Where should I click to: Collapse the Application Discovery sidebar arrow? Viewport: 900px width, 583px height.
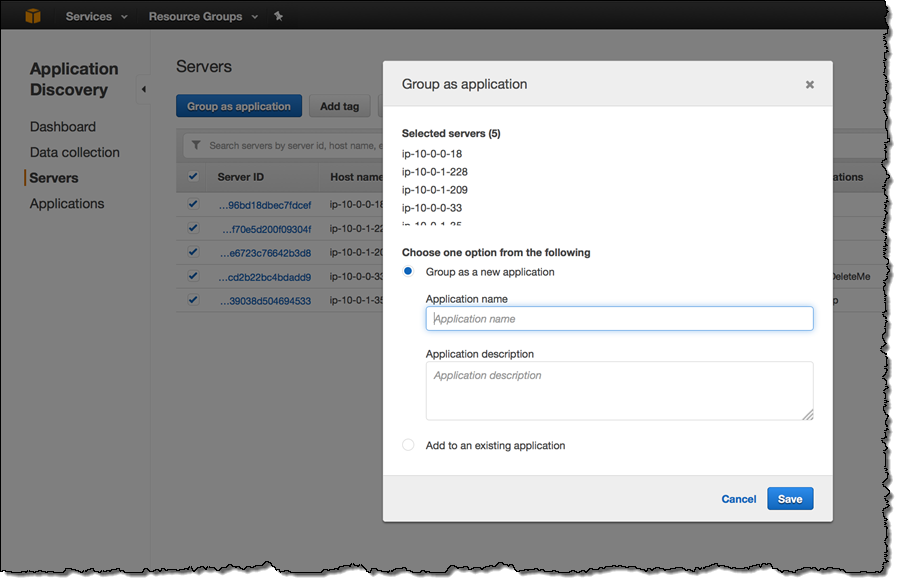[x=143, y=88]
